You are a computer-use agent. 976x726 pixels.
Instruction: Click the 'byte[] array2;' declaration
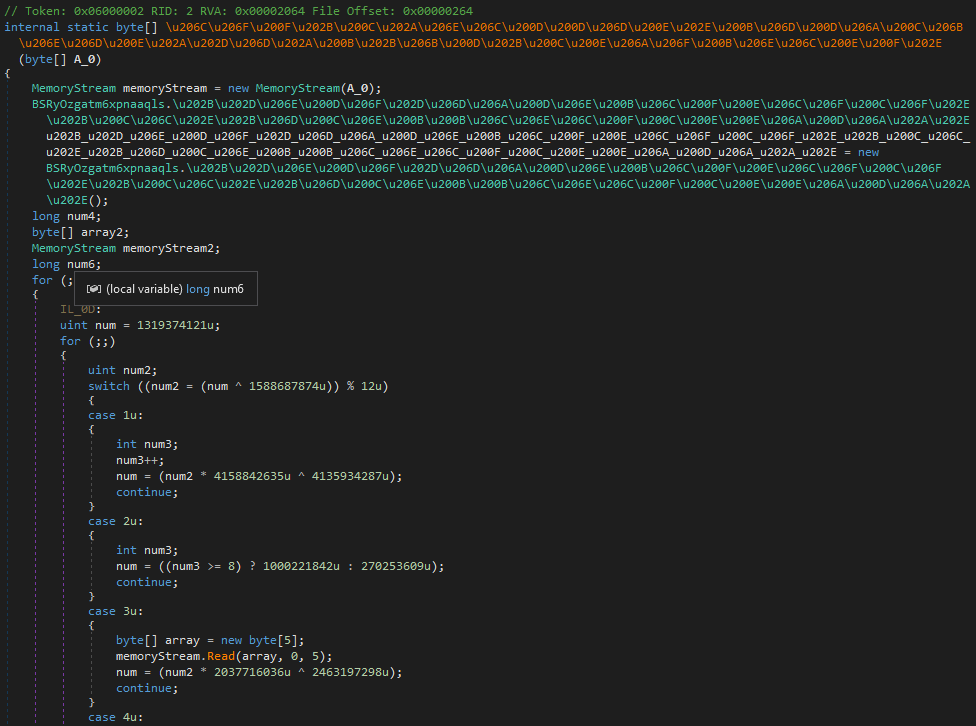pos(80,232)
